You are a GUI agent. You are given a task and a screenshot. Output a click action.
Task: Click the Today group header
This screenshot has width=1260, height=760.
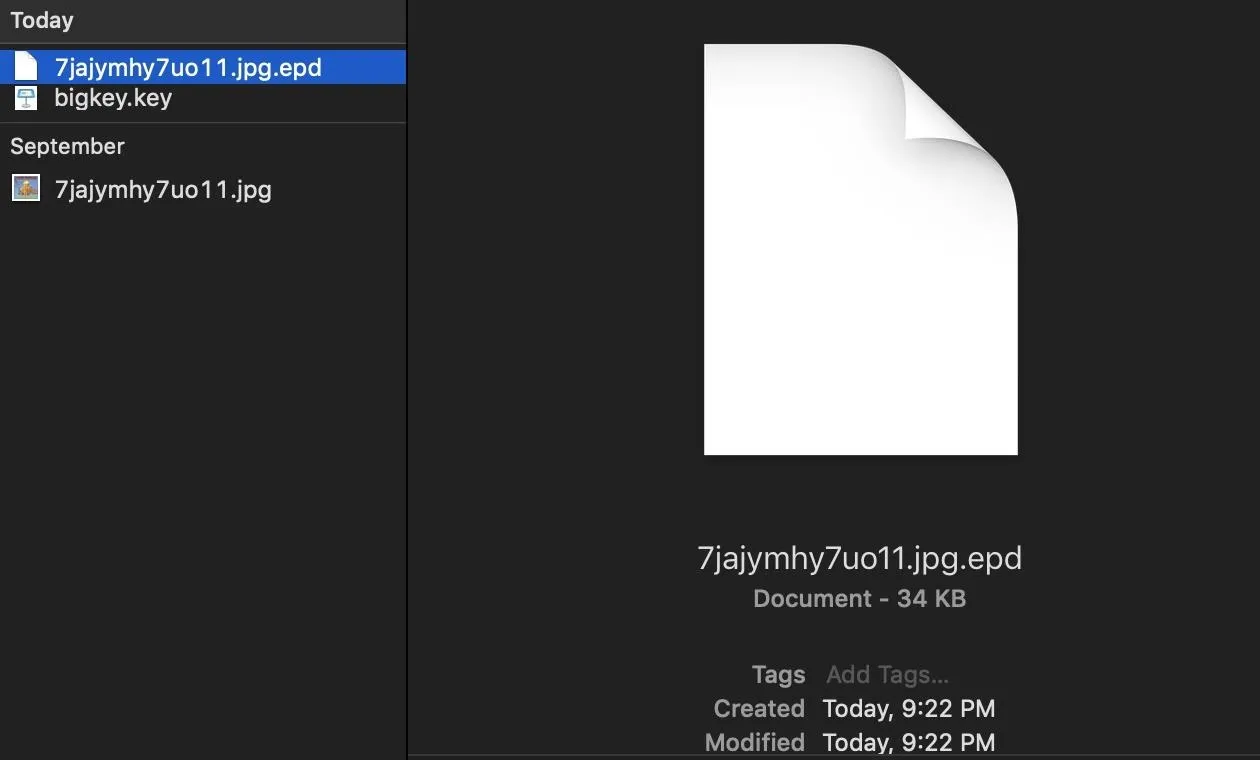pos(42,20)
